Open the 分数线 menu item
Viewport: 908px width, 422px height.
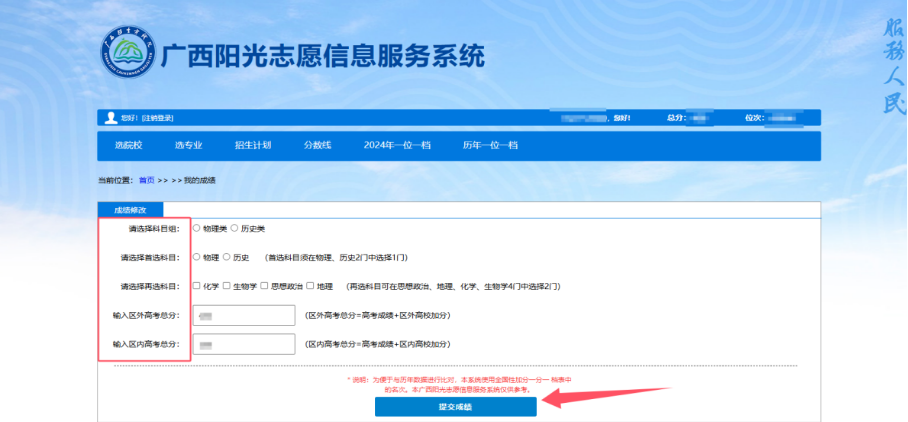coord(317,145)
